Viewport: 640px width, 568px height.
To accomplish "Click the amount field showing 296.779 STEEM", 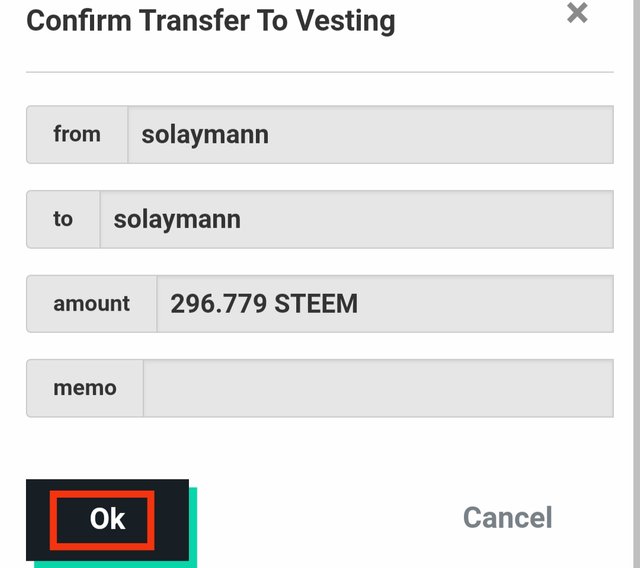I will pyautogui.click(x=385, y=304).
